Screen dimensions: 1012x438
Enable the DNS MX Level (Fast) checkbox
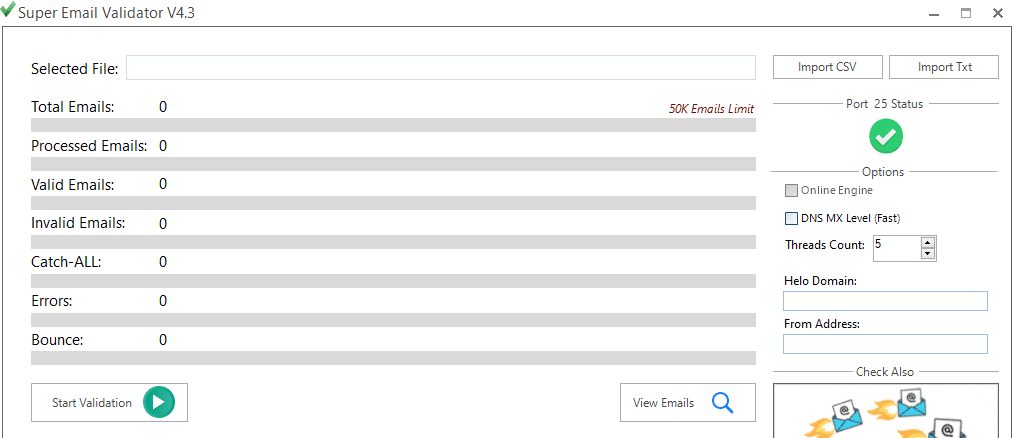(x=792, y=217)
